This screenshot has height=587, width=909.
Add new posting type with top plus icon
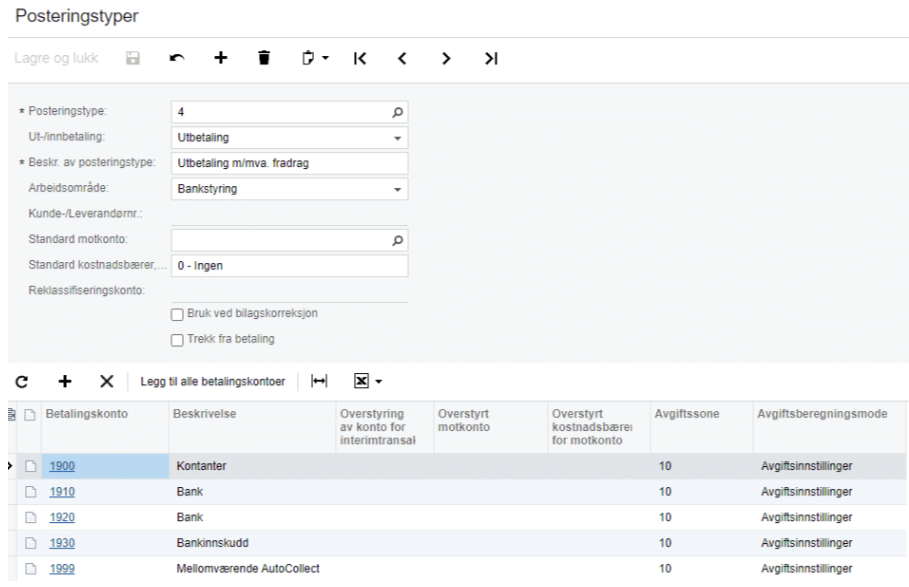(x=220, y=58)
